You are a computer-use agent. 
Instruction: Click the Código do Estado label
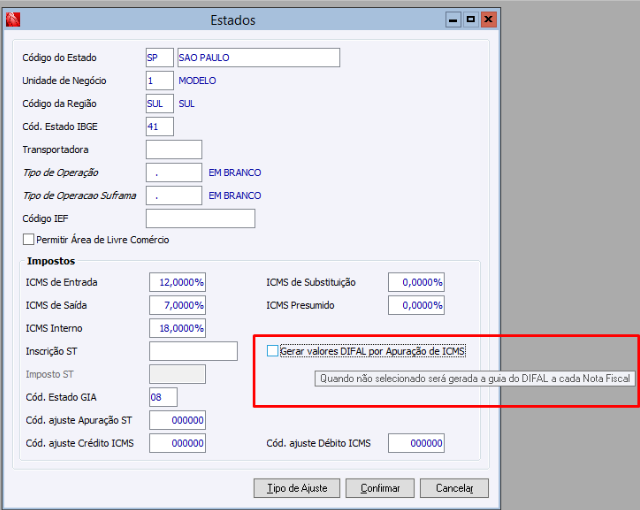[59, 58]
